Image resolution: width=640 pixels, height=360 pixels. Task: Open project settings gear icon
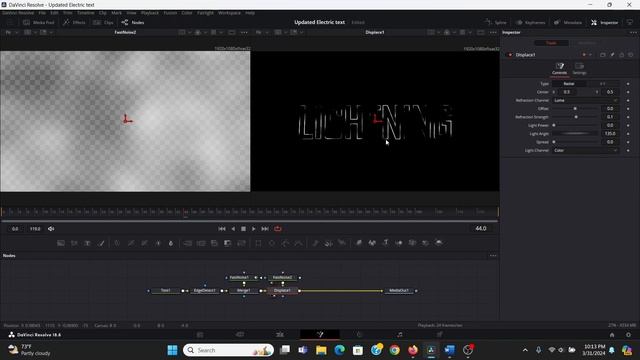(629, 335)
